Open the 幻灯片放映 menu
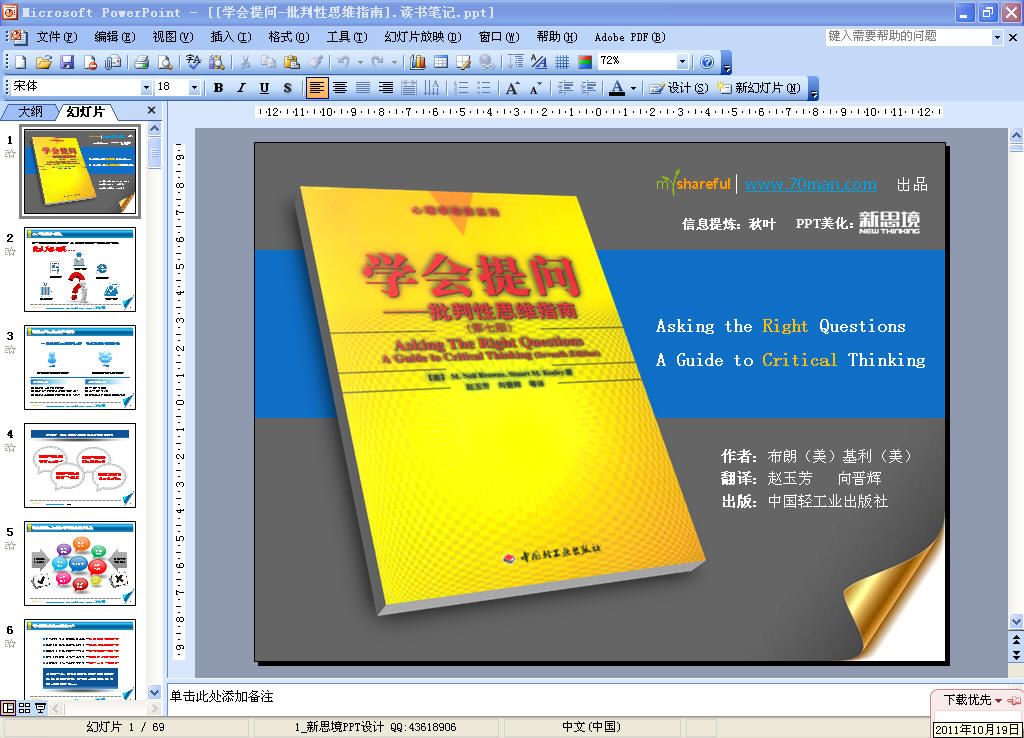Viewport: 1024px width, 738px height. pyautogui.click(x=423, y=37)
